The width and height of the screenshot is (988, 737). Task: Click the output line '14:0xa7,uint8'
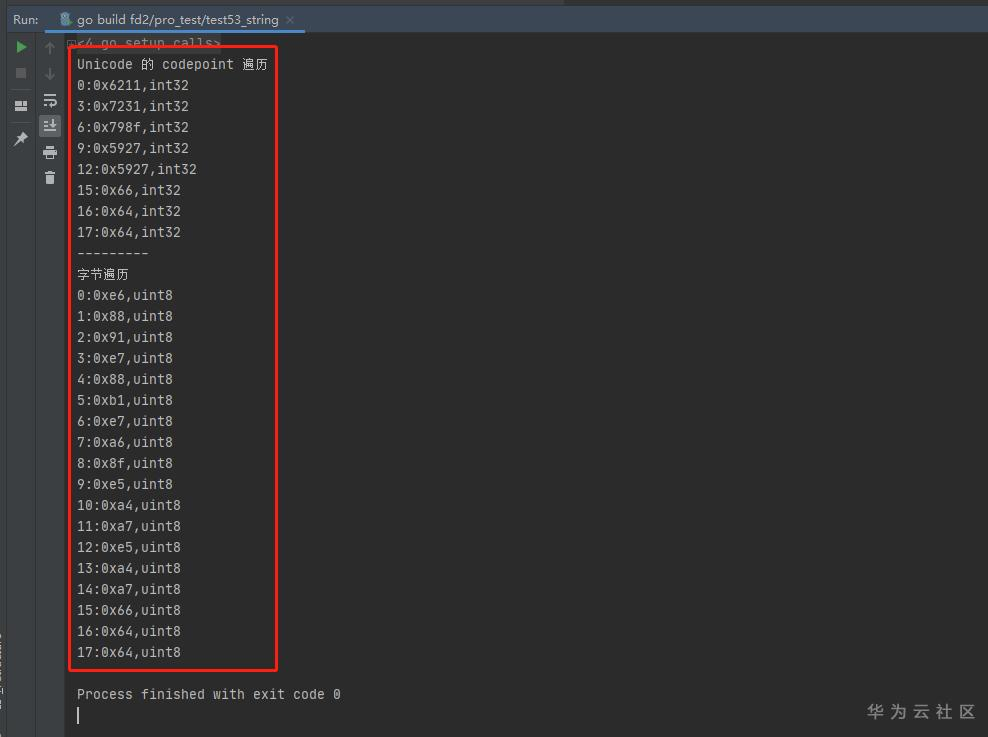(129, 589)
